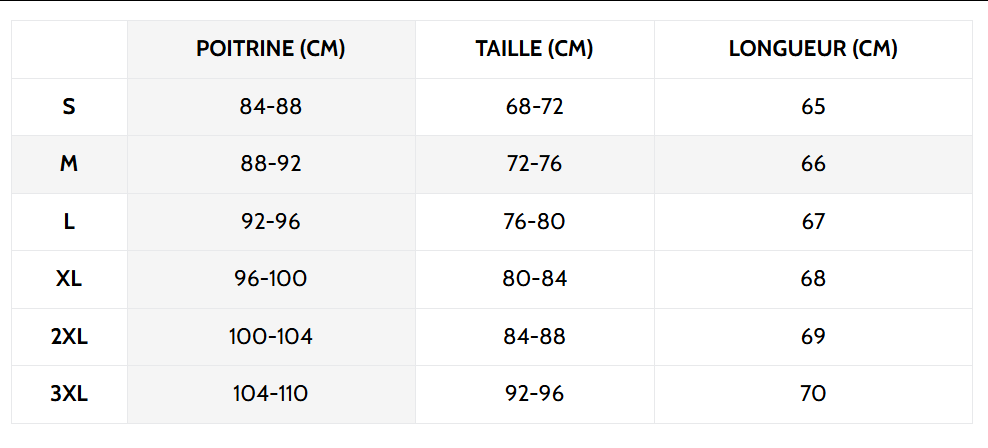Screen dimensions: 988x448
Task: Click length value 65 for size S
Action: tap(813, 106)
